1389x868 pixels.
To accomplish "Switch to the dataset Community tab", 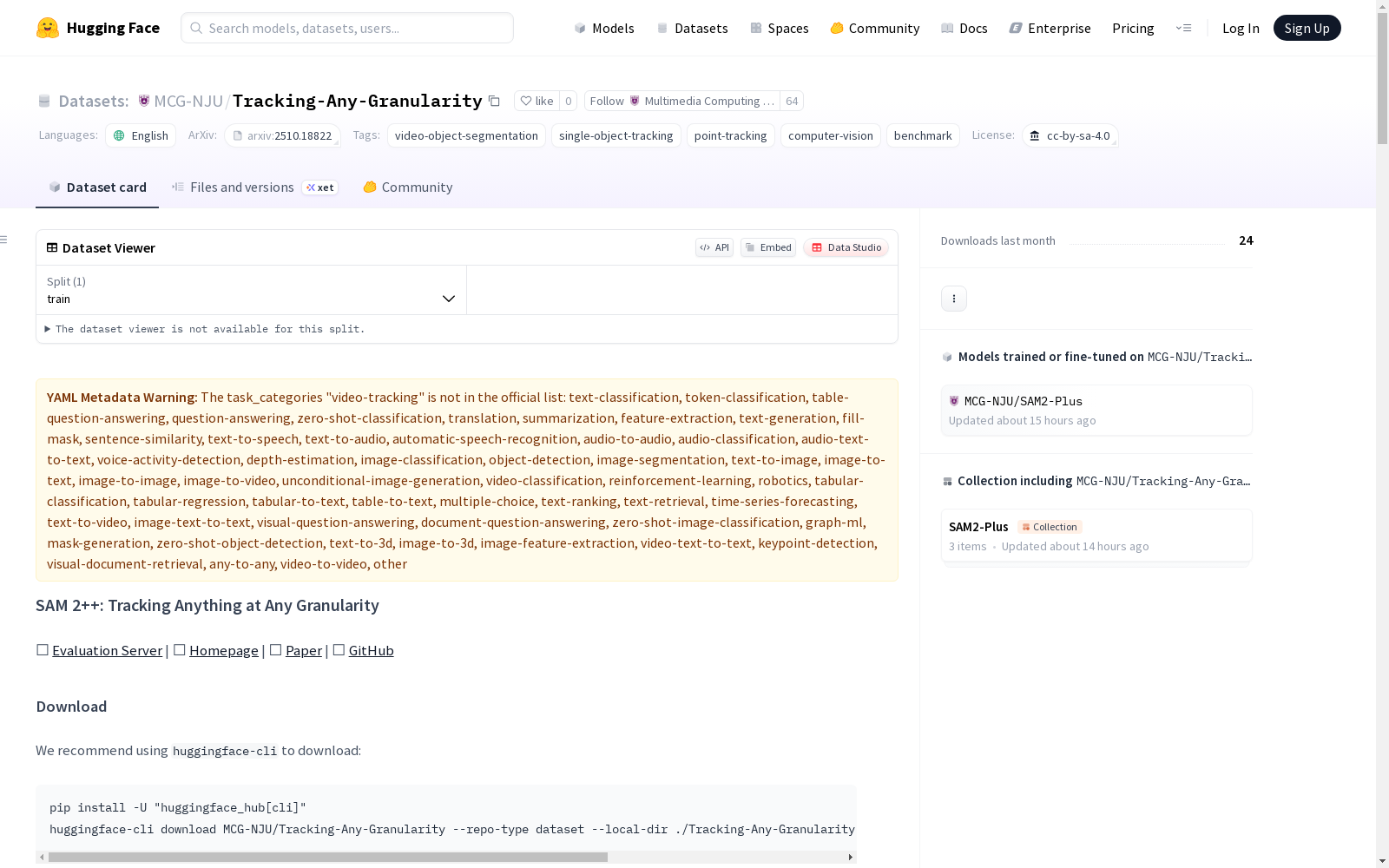I will [408, 187].
